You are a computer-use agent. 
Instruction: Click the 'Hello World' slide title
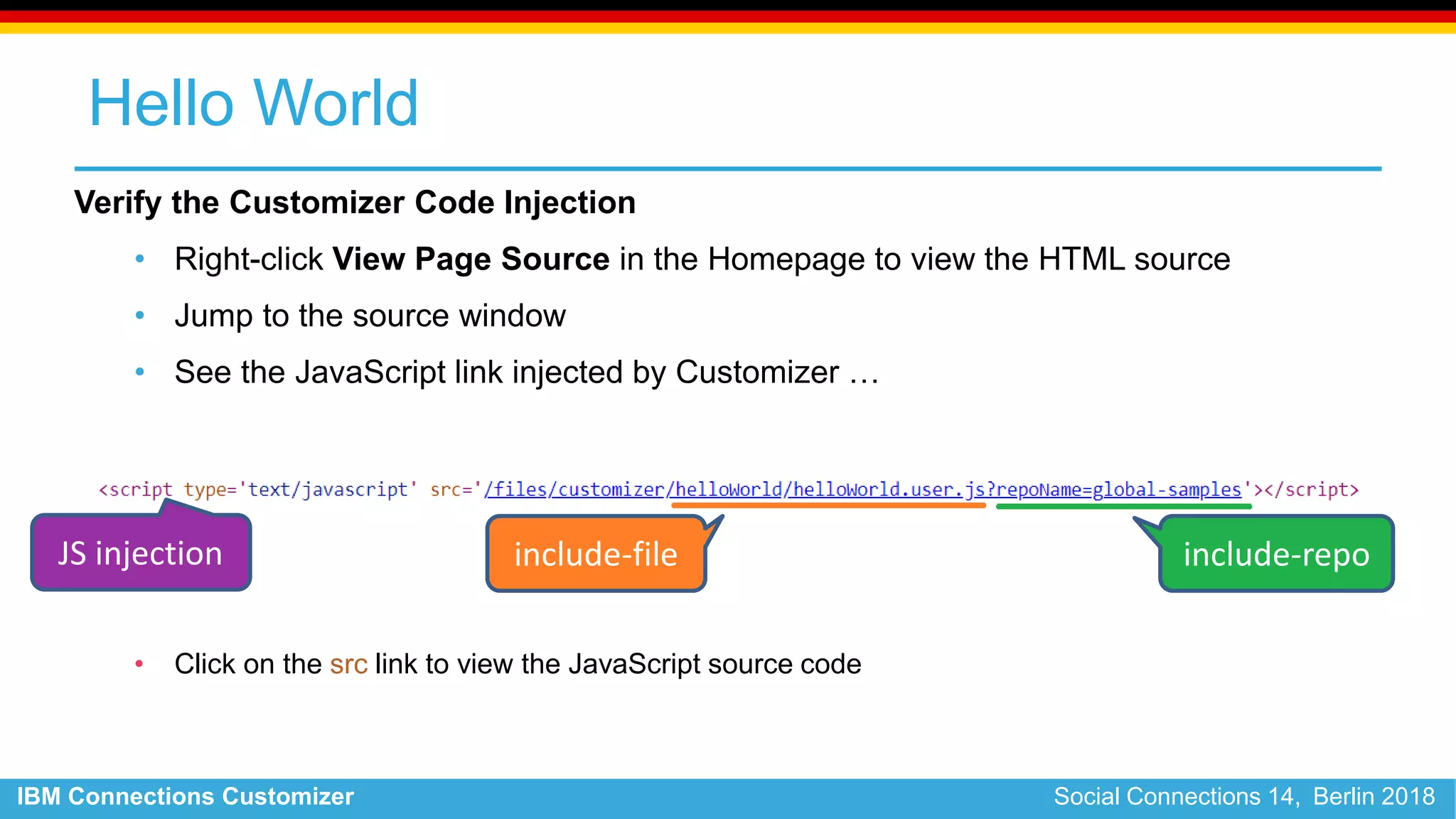(x=254, y=104)
